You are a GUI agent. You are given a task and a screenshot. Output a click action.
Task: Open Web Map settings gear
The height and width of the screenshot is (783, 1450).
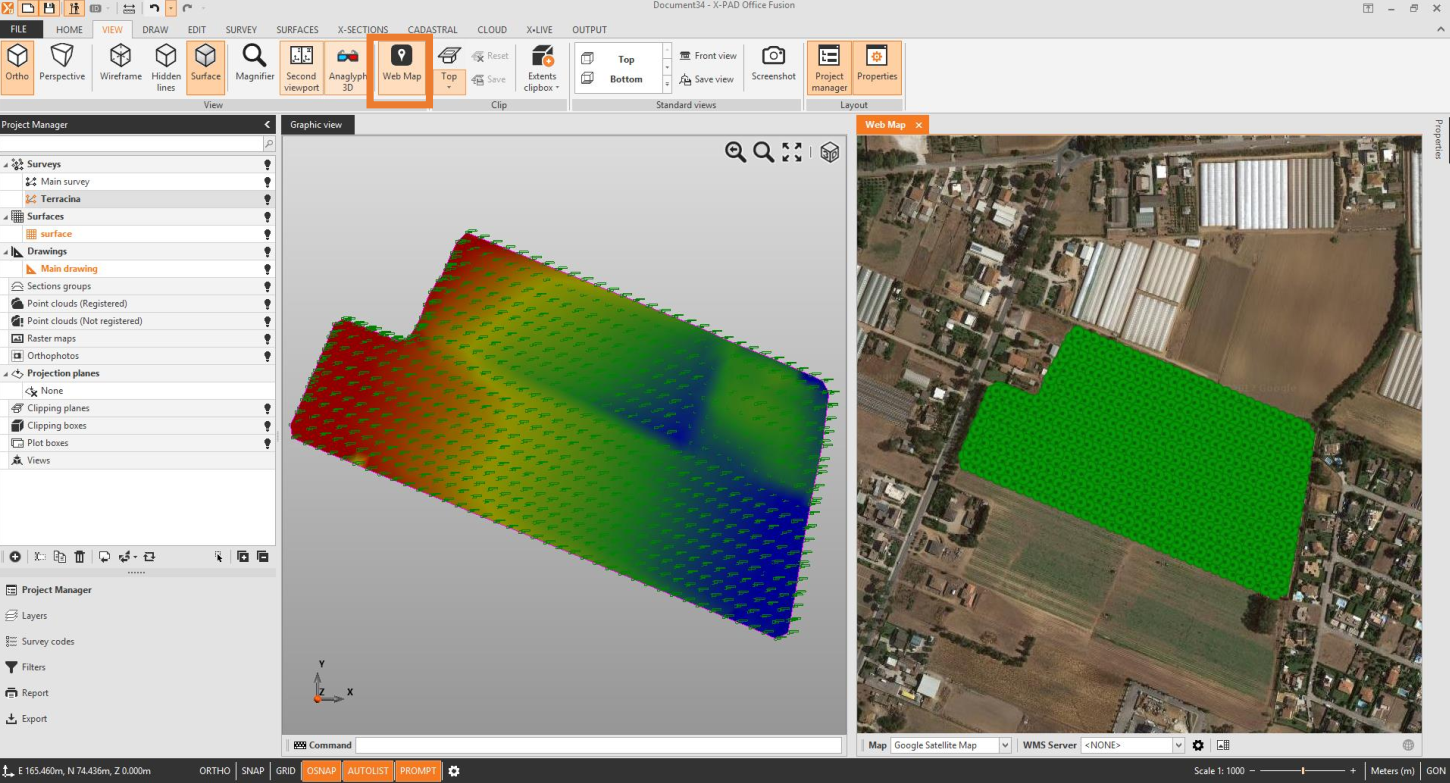click(x=1198, y=745)
